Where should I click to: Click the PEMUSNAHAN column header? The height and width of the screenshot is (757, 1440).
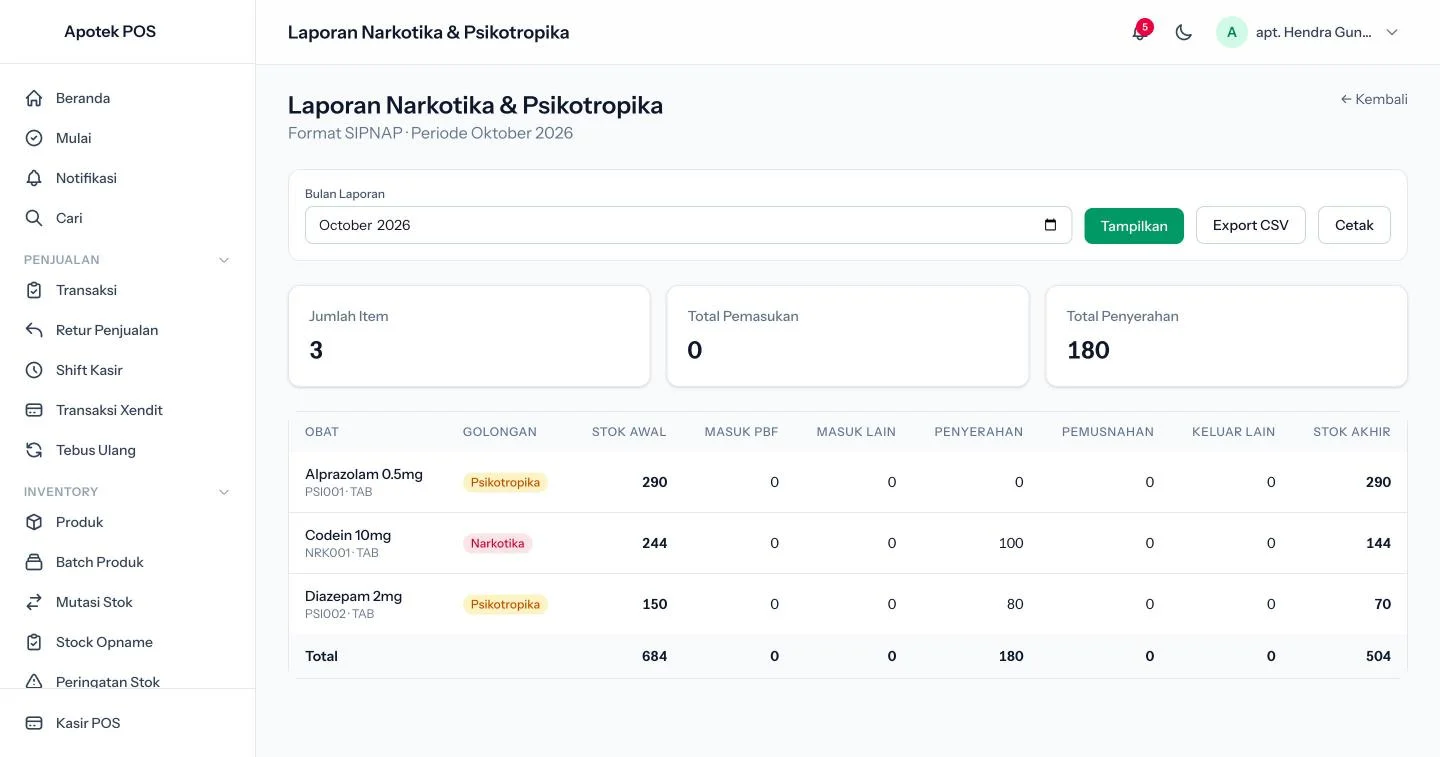click(1108, 432)
